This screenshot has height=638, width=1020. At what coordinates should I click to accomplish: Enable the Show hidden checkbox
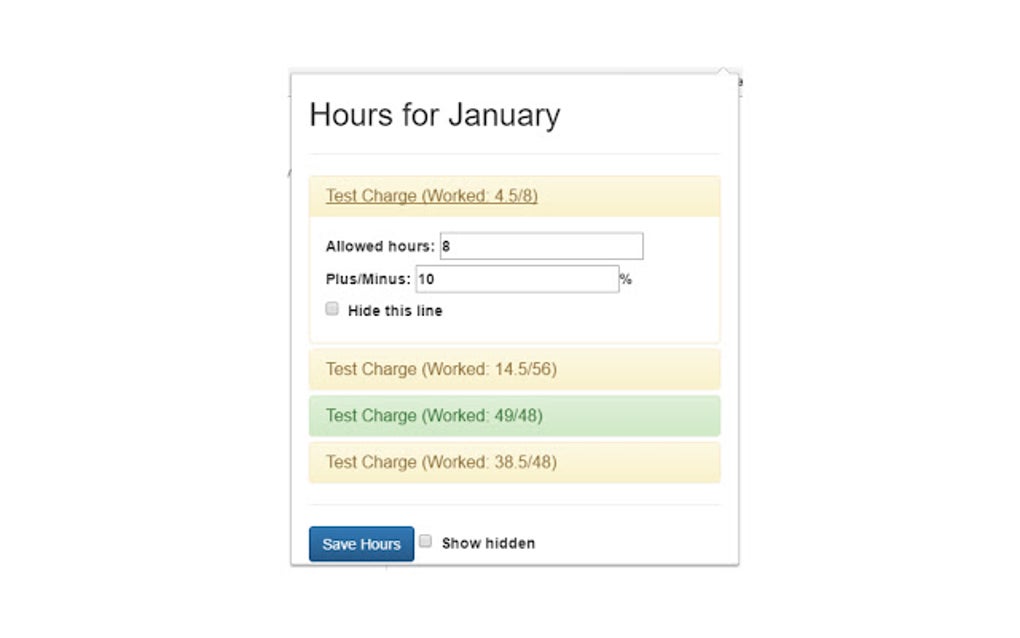click(426, 542)
